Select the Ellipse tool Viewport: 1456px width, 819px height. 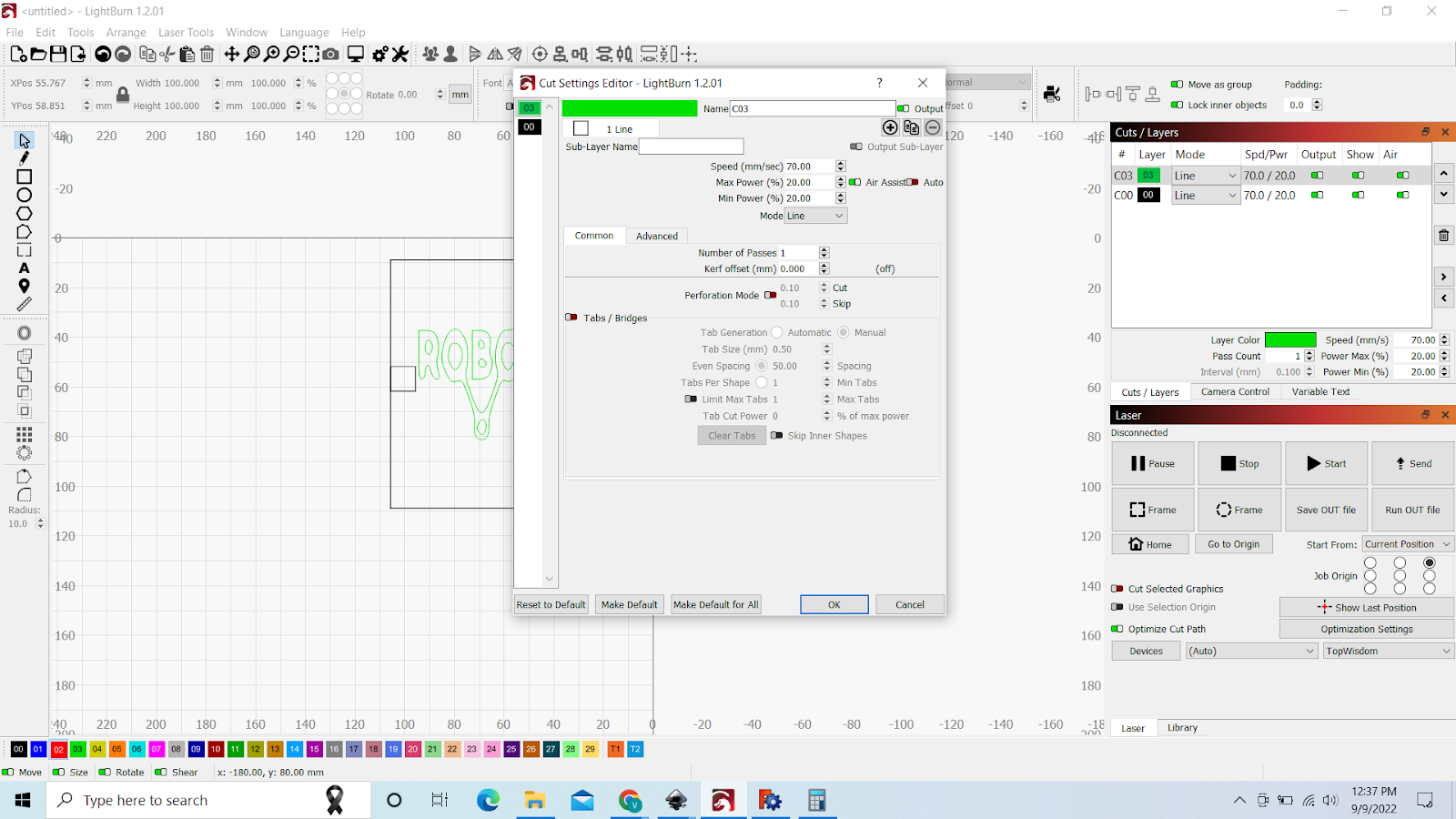coord(25,195)
